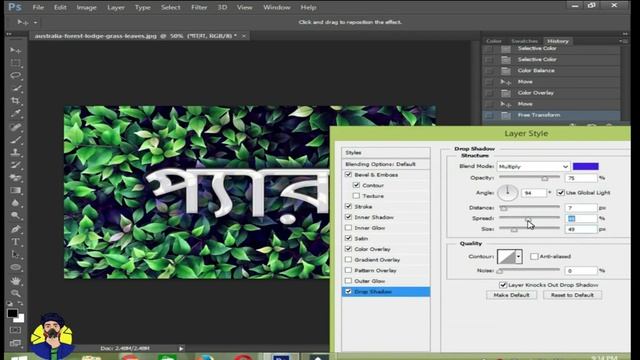The height and width of the screenshot is (360, 640).
Task: Select the Clone Stamp tool
Action: [x=16, y=153]
